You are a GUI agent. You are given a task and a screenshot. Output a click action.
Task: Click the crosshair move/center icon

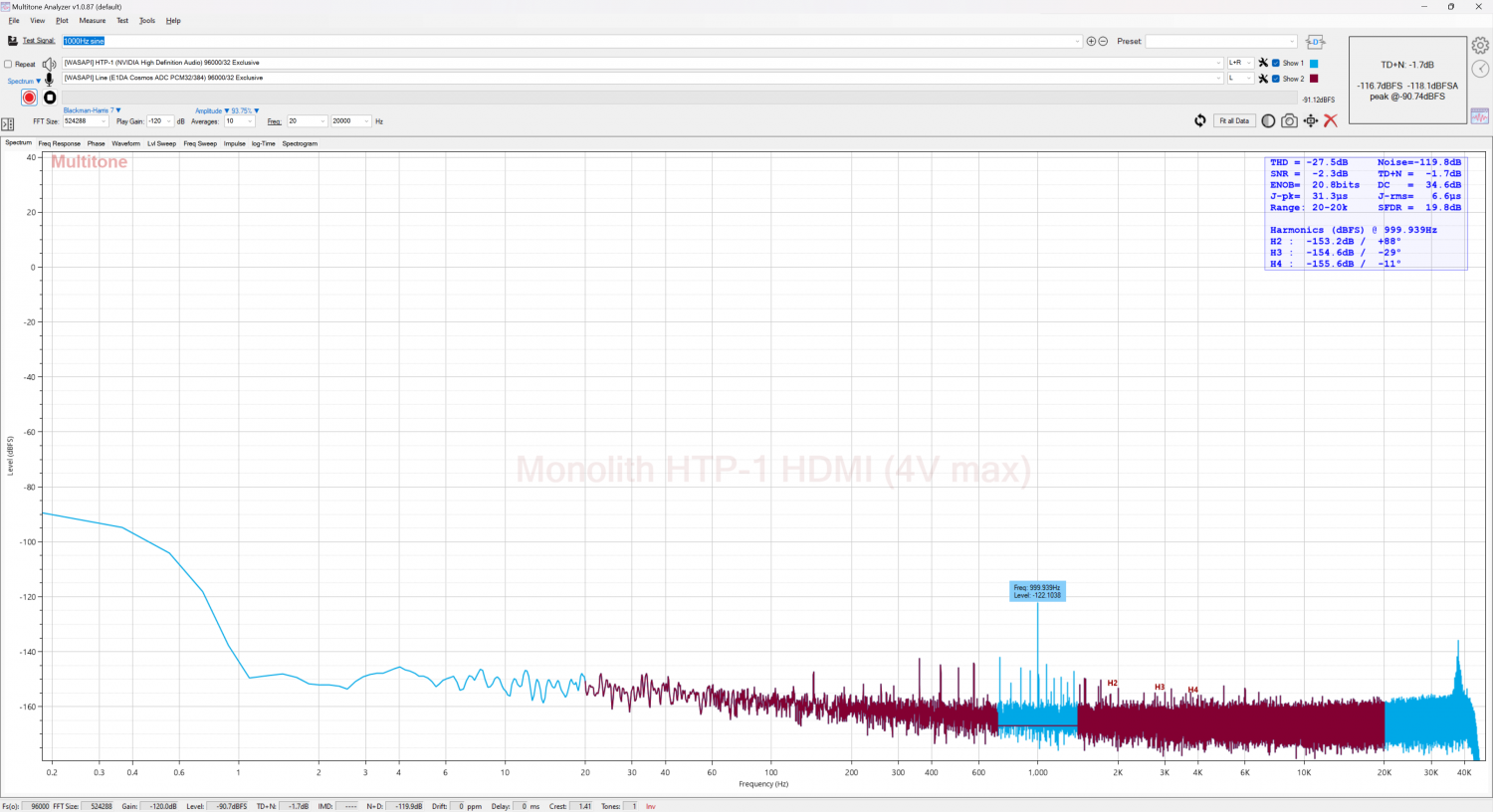[1311, 120]
